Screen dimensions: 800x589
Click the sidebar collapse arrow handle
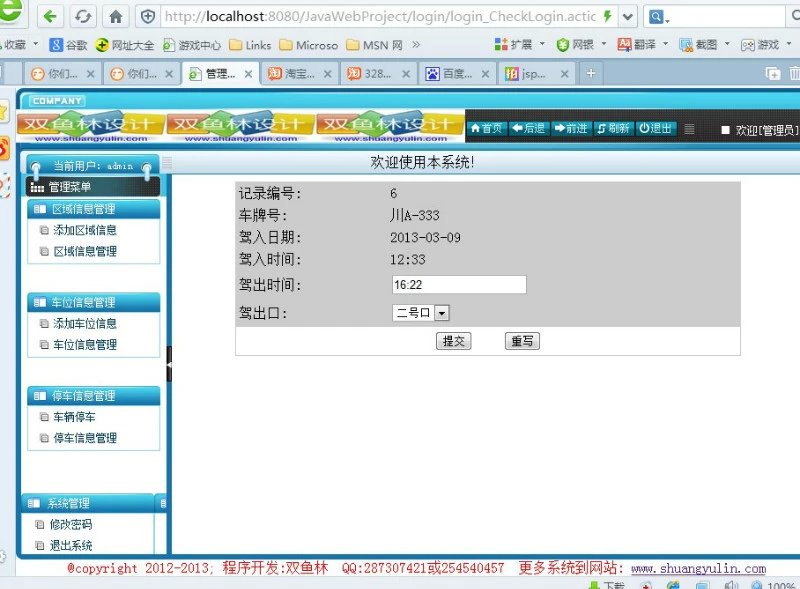pos(169,364)
